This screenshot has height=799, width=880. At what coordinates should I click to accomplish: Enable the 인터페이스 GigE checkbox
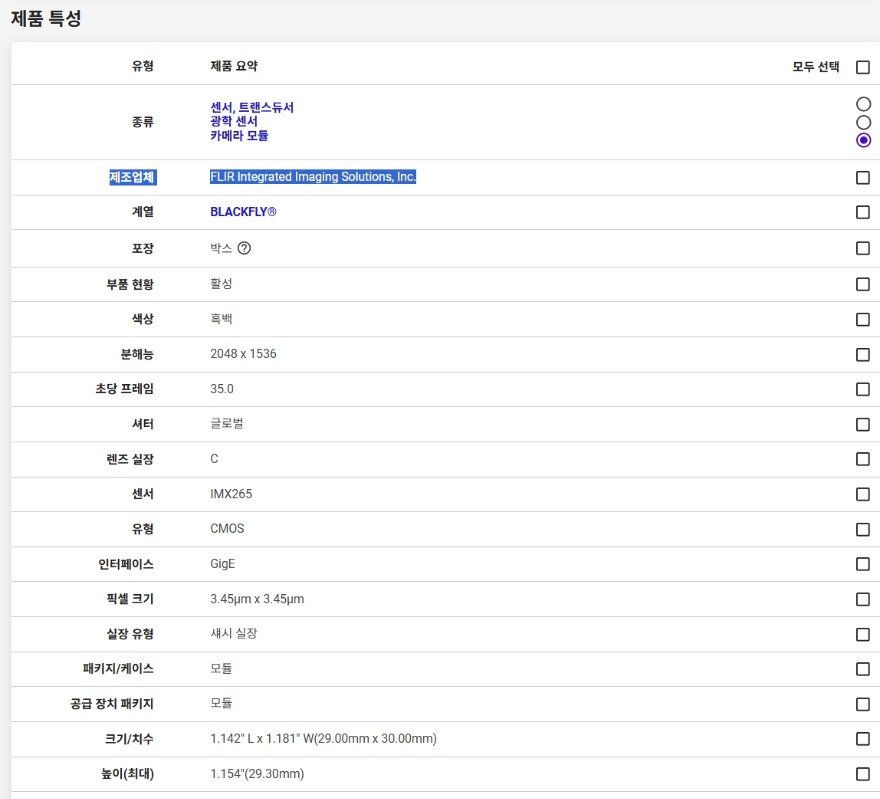point(863,564)
